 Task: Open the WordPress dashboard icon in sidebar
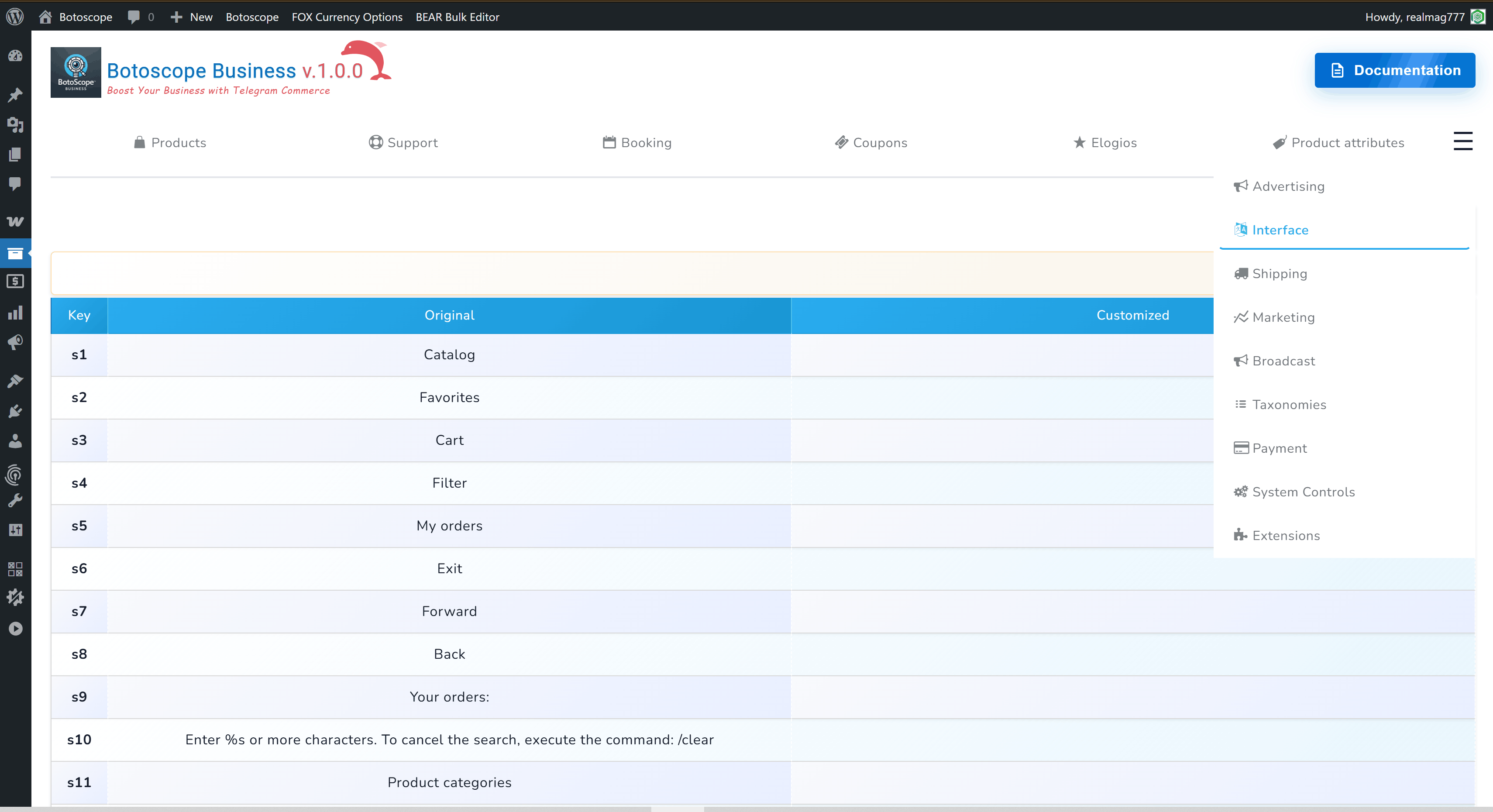tap(16, 55)
